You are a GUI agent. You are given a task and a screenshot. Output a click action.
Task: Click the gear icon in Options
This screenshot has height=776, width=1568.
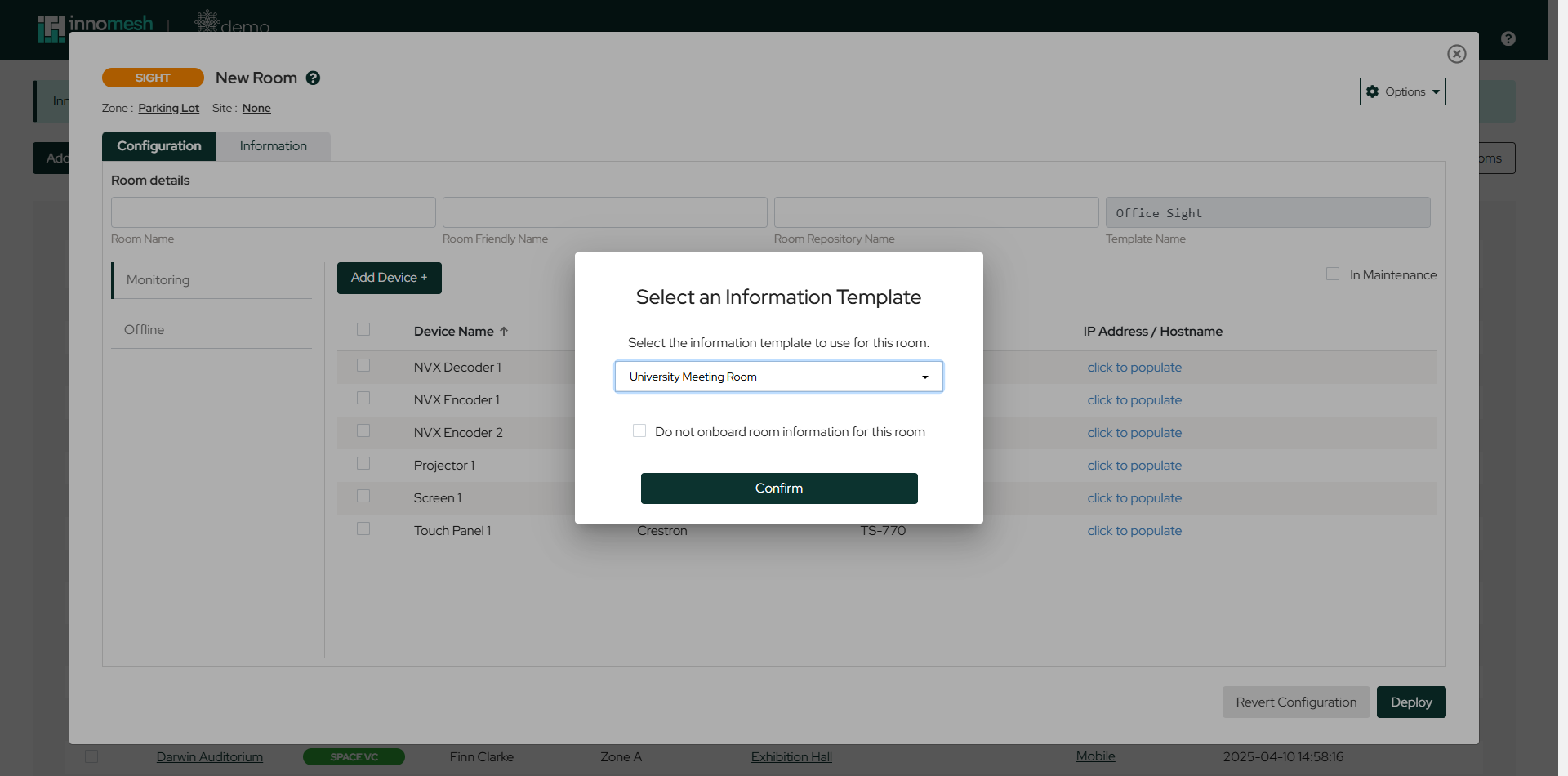(x=1372, y=91)
